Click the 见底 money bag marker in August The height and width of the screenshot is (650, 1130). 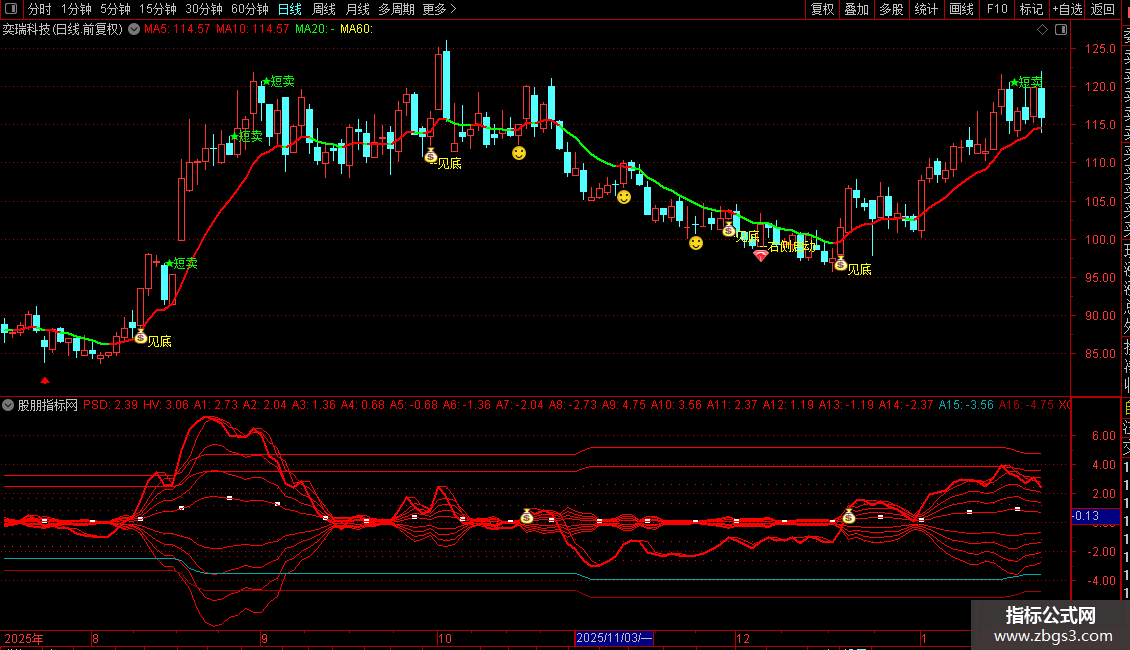pyautogui.click(x=141, y=337)
